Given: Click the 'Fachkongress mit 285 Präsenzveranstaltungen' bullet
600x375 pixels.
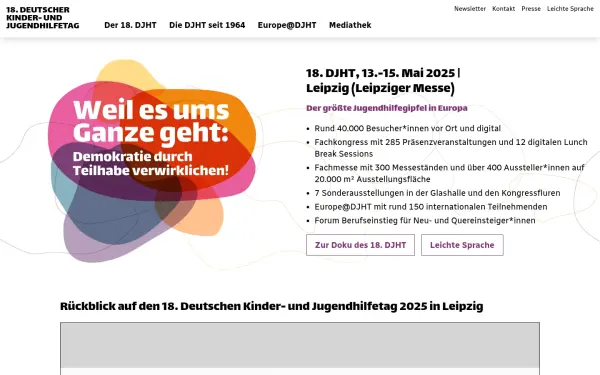Looking at the screenshot, I should 451,148.
